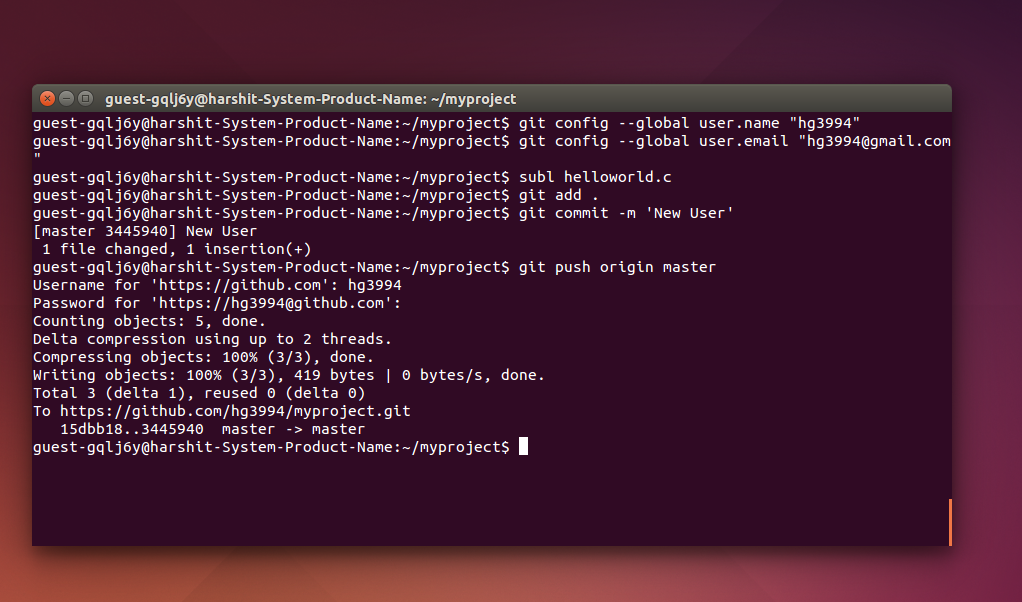Click the terminal title bar text
The image size is (1022, 602).
tap(310, 99)
